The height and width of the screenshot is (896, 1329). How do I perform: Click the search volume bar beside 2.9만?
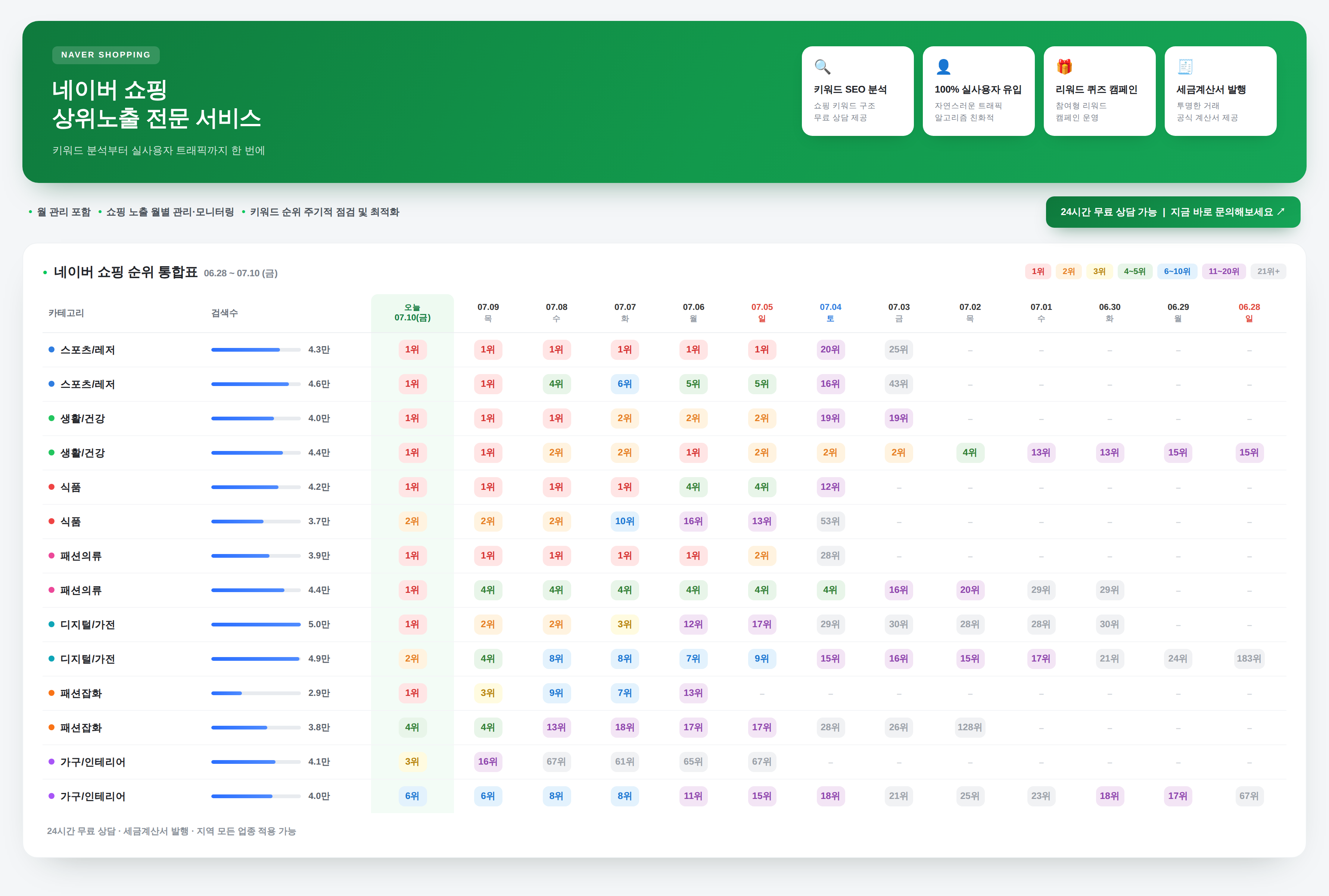(256, 693)
